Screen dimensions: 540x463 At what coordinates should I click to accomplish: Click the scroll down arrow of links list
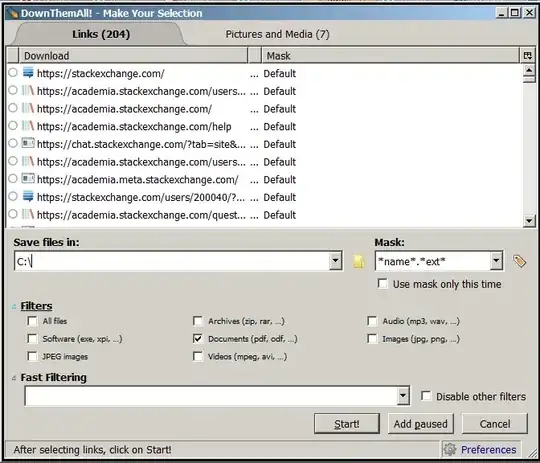(x=529, y=220)
